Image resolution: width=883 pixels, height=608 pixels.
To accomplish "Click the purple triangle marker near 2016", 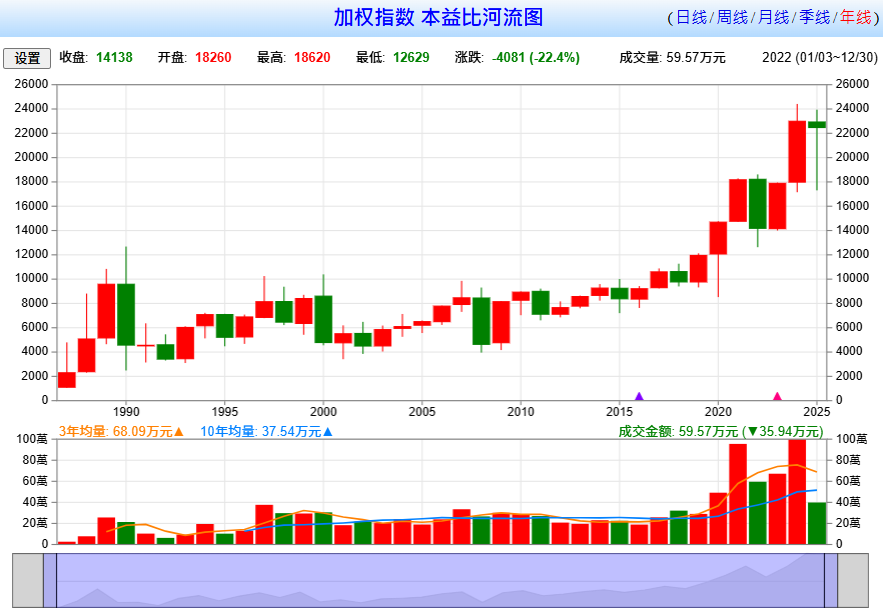I will (x=639, y=396).
